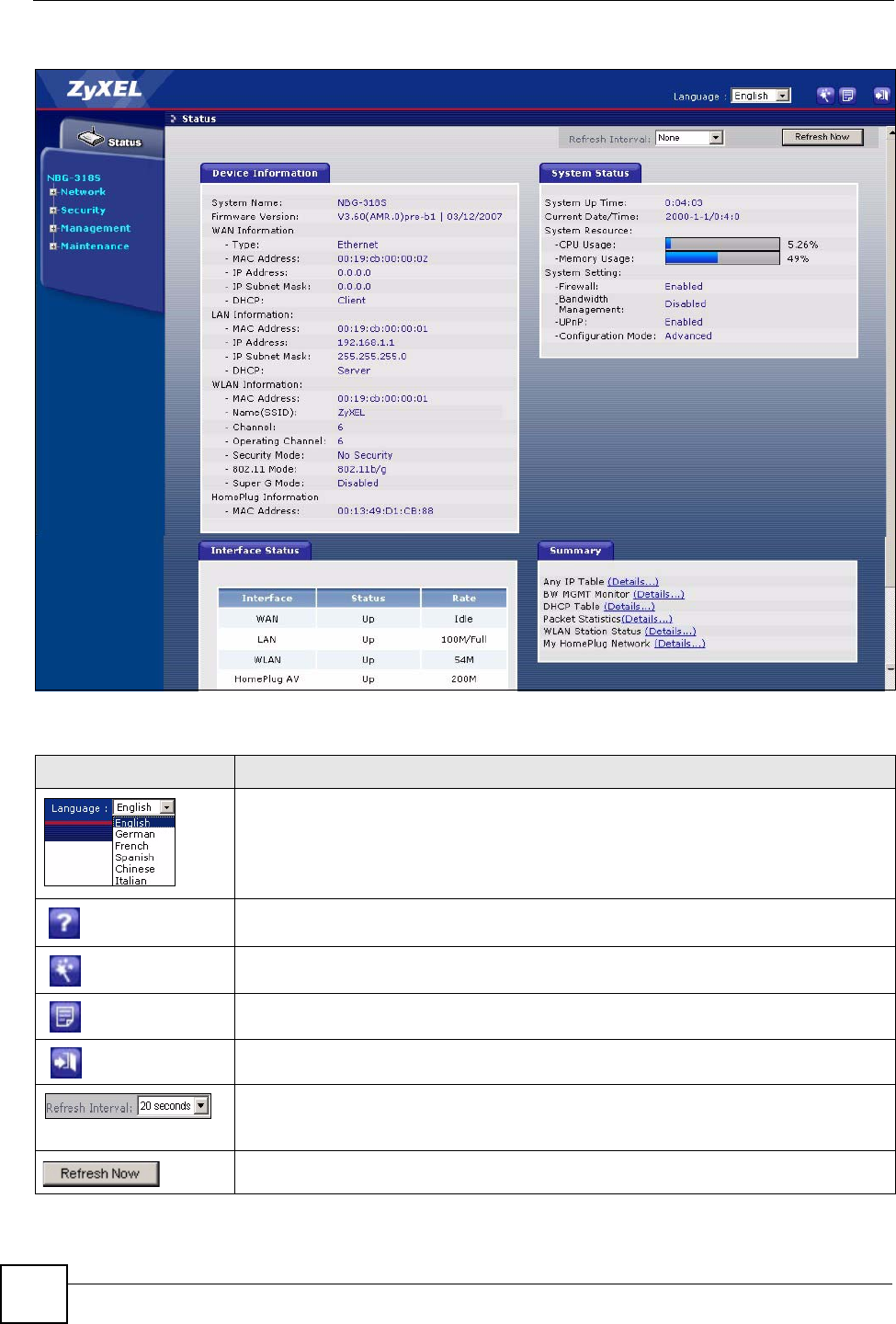
Task: Click the NBG-318S model label in sidebar
Action: pos(74,178)
